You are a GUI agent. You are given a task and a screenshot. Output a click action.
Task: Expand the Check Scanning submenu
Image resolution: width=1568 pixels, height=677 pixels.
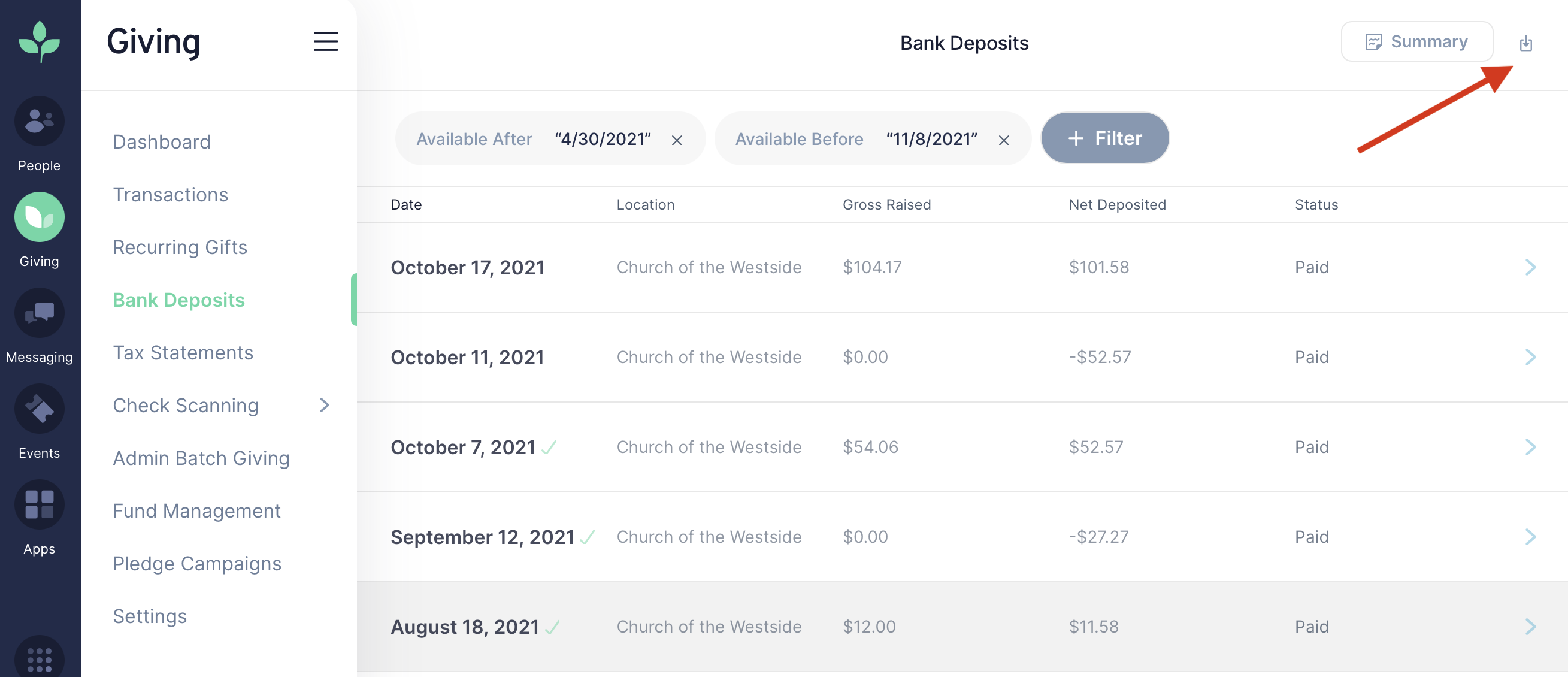325,406
